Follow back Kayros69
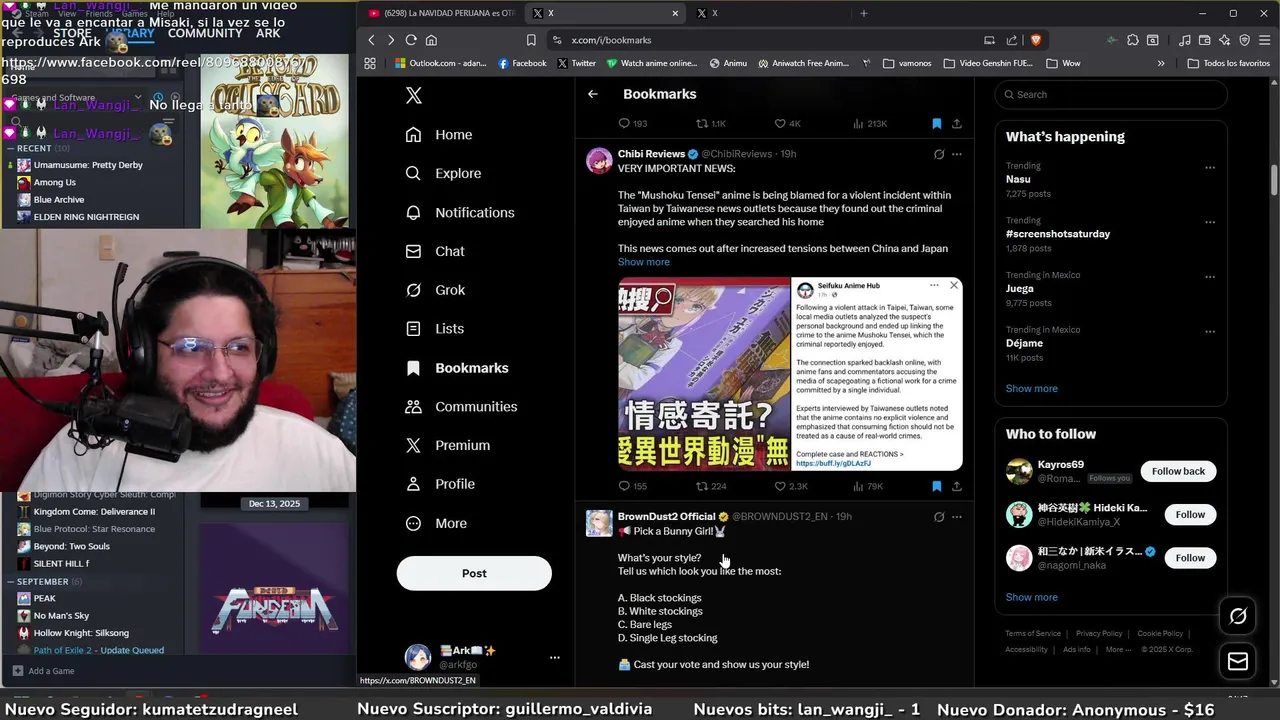Screen dimensions: 1280x720 point(1178,471)
